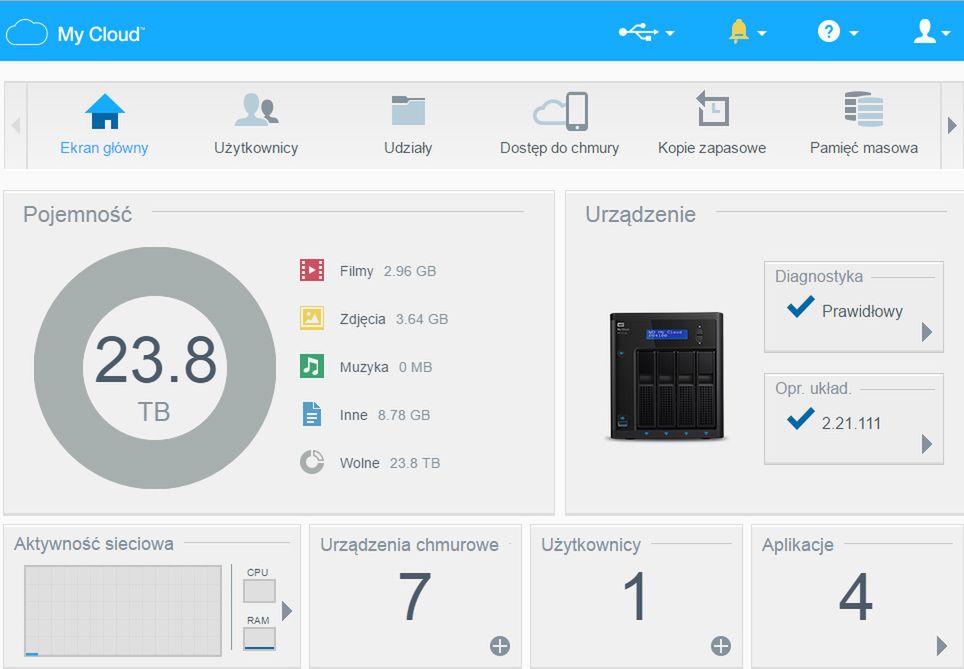Click the Zdjęcia photo icon
The width and height of the screenshot is (964, 669).
(x=312, y=318)
